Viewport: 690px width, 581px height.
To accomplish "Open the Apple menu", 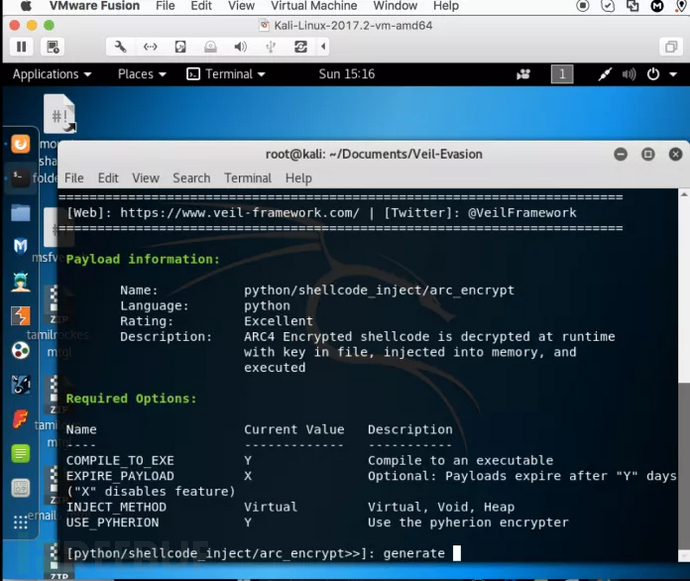I will [x=26, y=6].
